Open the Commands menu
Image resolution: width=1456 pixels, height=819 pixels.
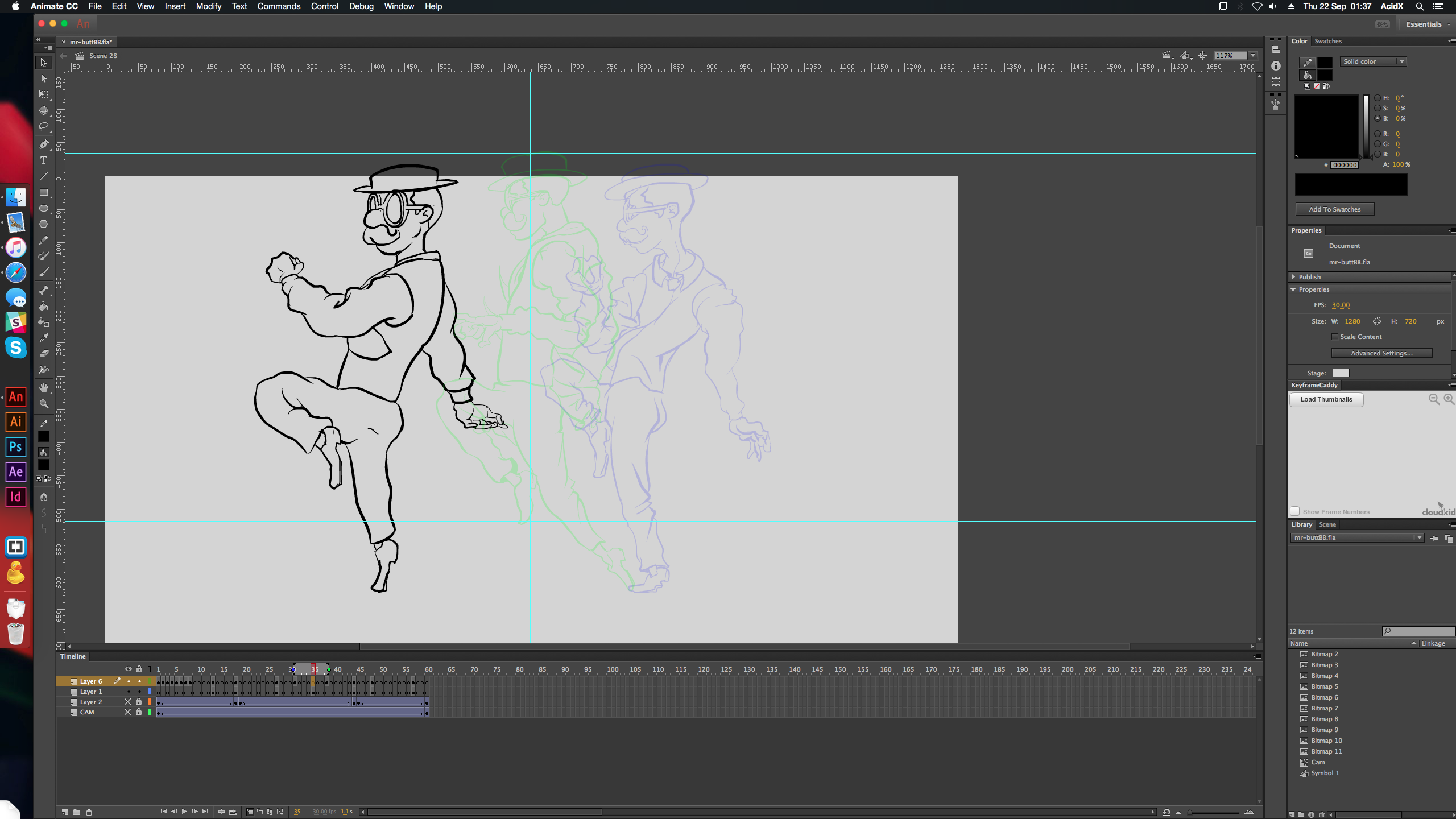pyautogui.click(x=279, y=6)
